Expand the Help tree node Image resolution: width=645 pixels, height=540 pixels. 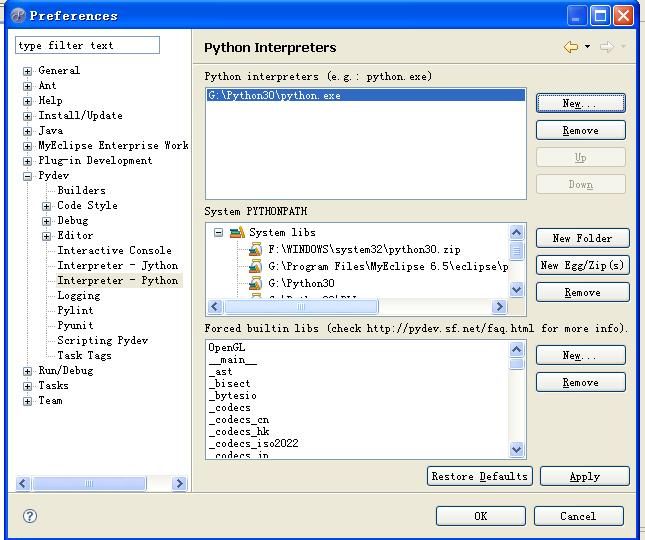click(x=27, y=101)
